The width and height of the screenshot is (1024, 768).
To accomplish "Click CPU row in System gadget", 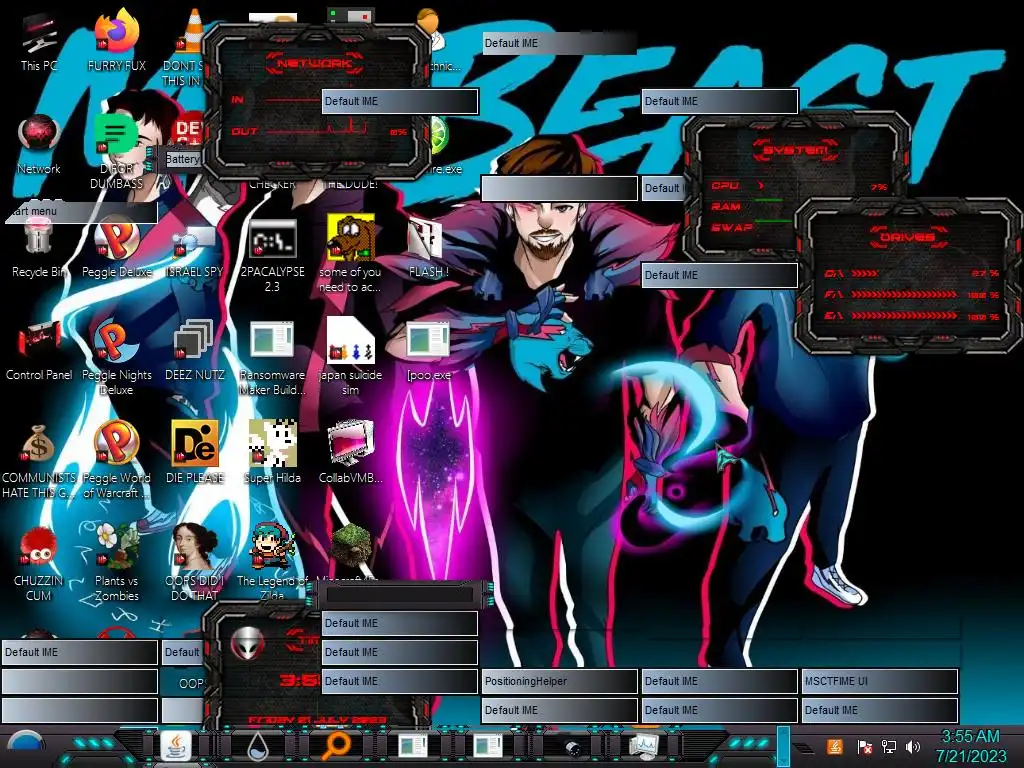I will click(x=800, y=186).
